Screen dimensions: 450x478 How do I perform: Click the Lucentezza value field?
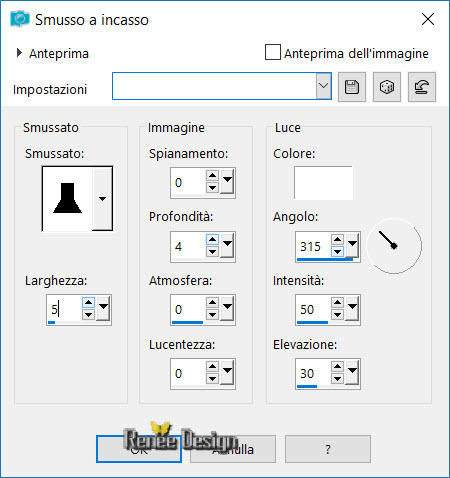click(188, 374)
